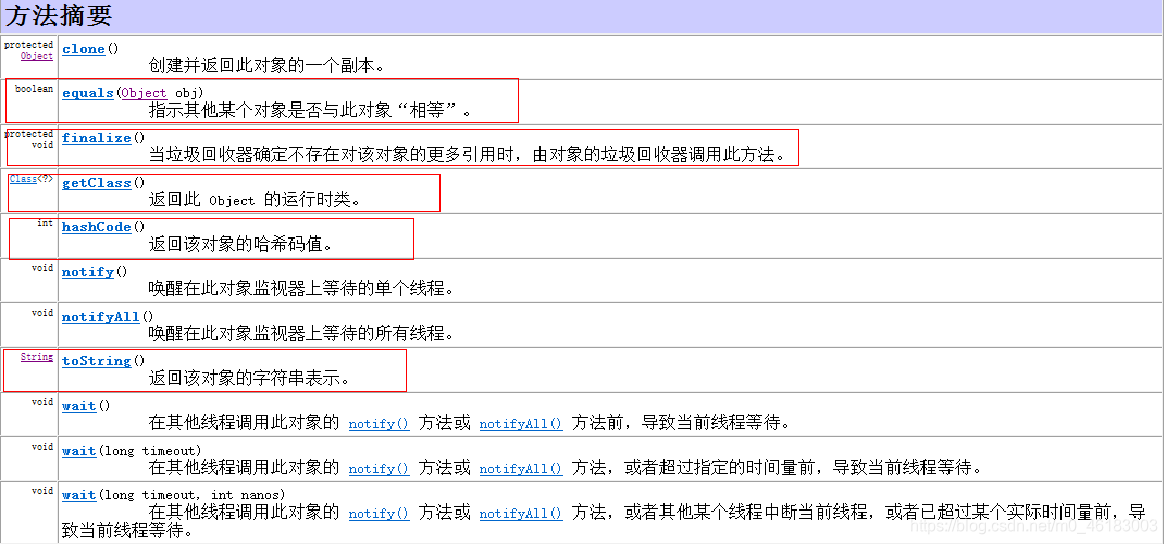Click the 'obj' parameter name in equals

click(x=184, y=93)
